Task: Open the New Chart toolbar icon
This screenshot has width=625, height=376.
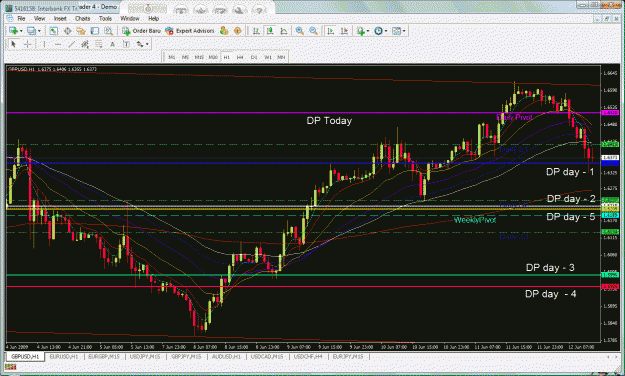Action: click(x=13, y=31)
